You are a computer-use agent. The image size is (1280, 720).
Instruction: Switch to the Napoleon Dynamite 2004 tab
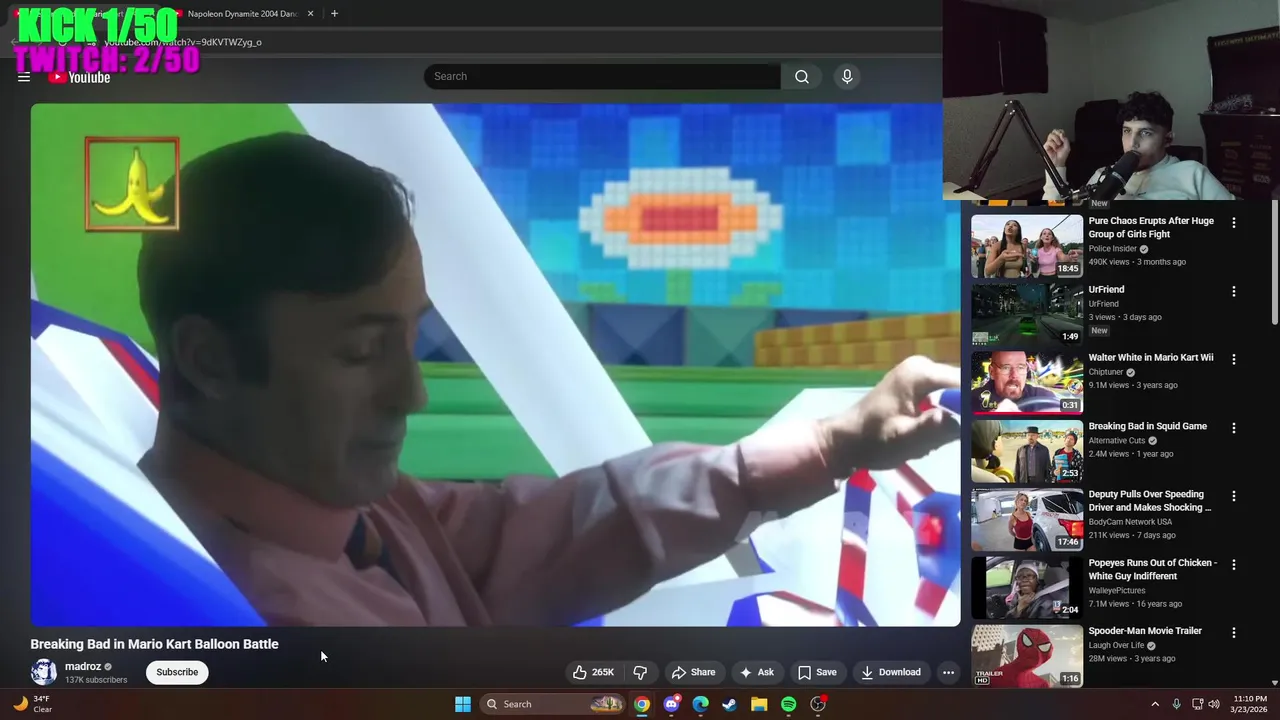point(243,14)
